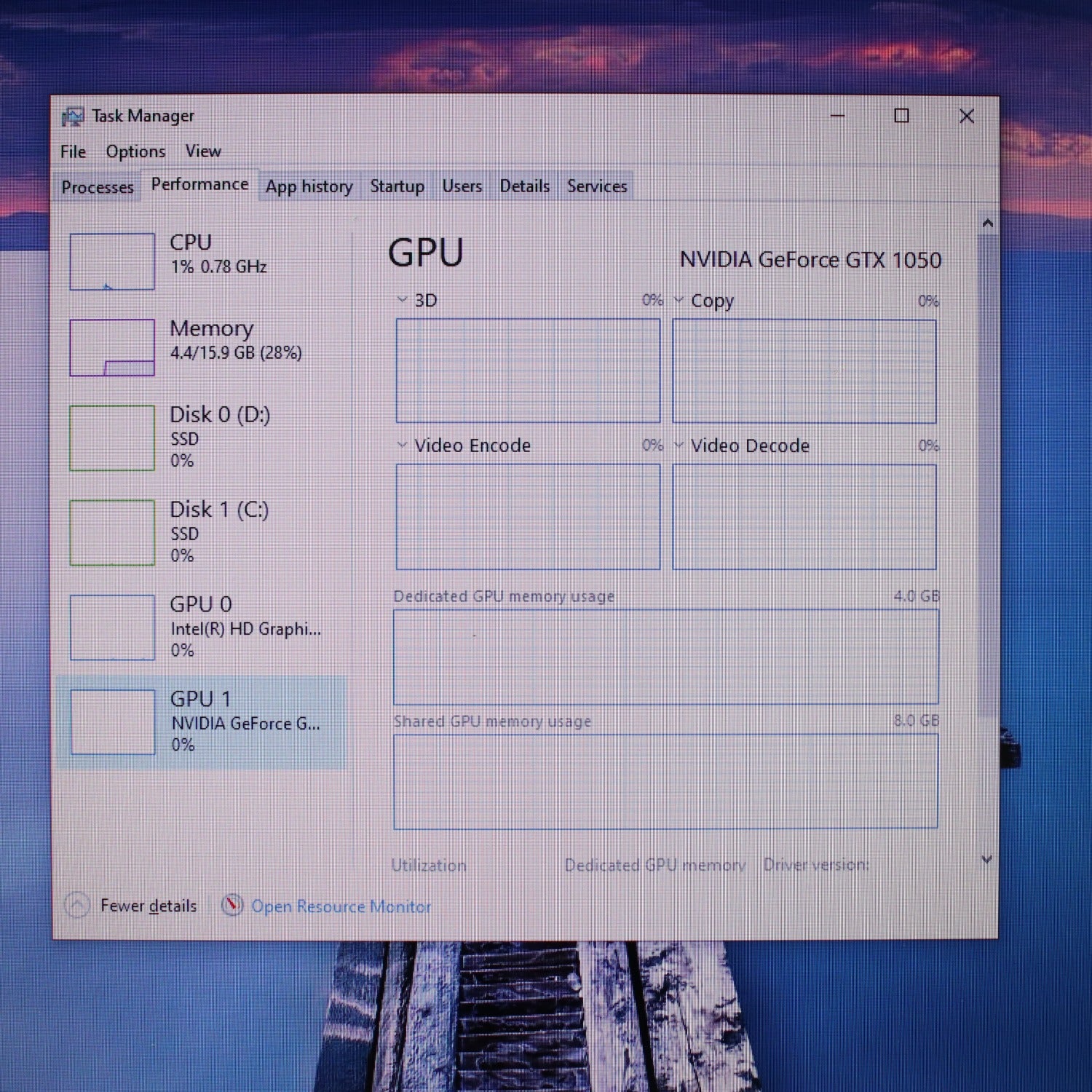Open the Video Encode engine dropdown
The width and height of the screenshot is (1092, 1092).
tap(402, 445)
